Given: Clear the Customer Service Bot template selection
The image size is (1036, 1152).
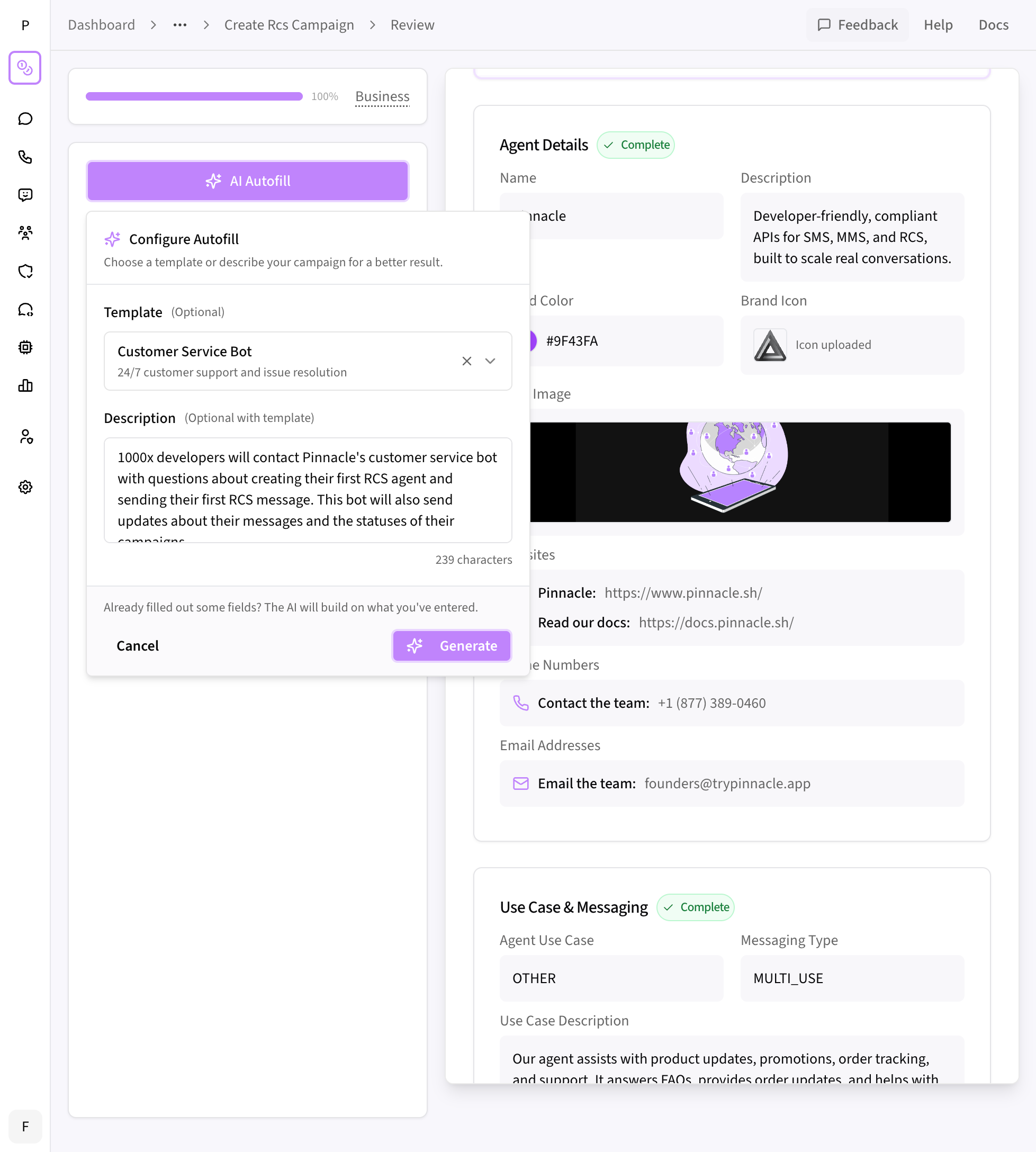Looking at the screenshot, I should (467, 361).
